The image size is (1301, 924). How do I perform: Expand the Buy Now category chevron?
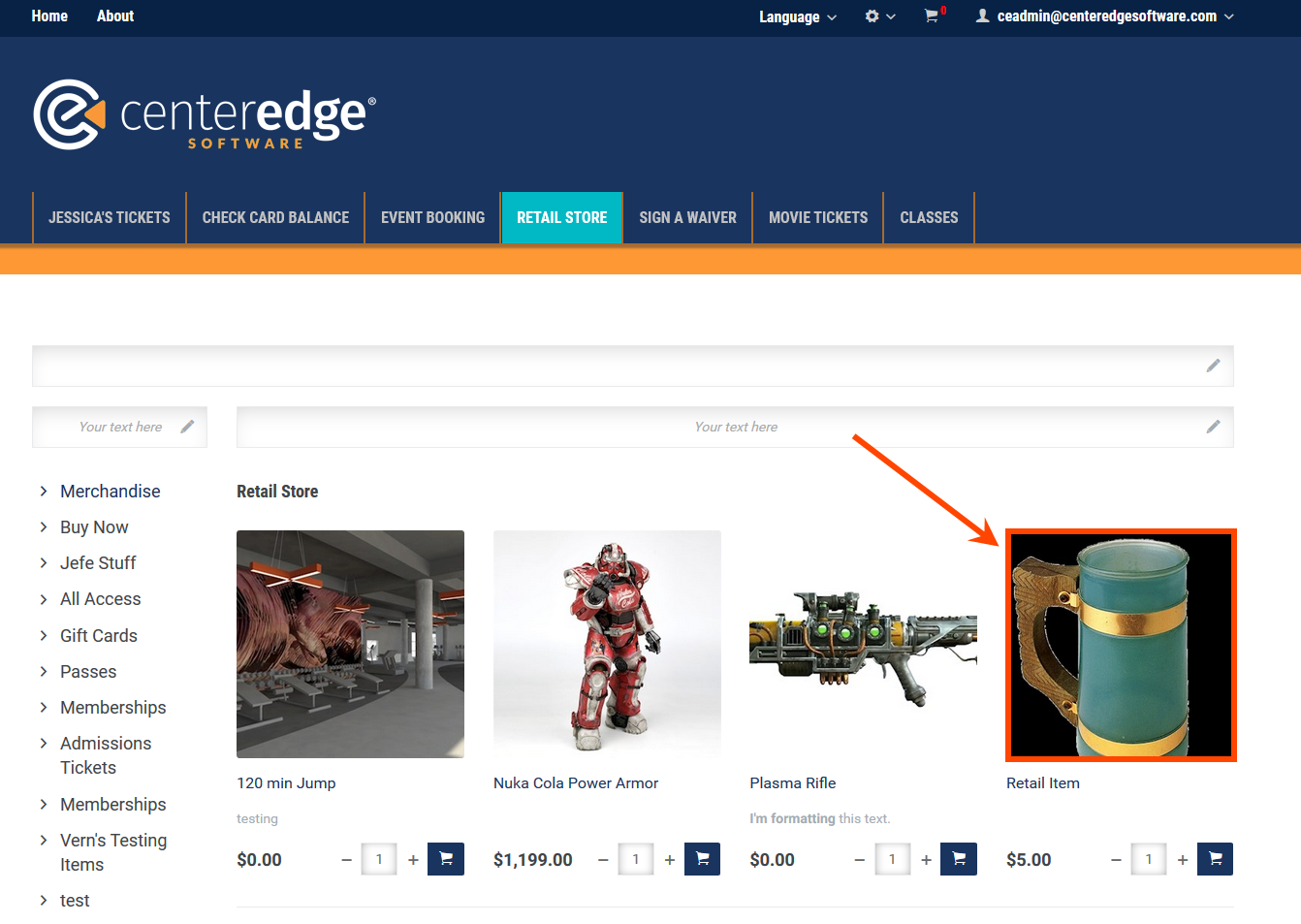(x=44, y=526)
